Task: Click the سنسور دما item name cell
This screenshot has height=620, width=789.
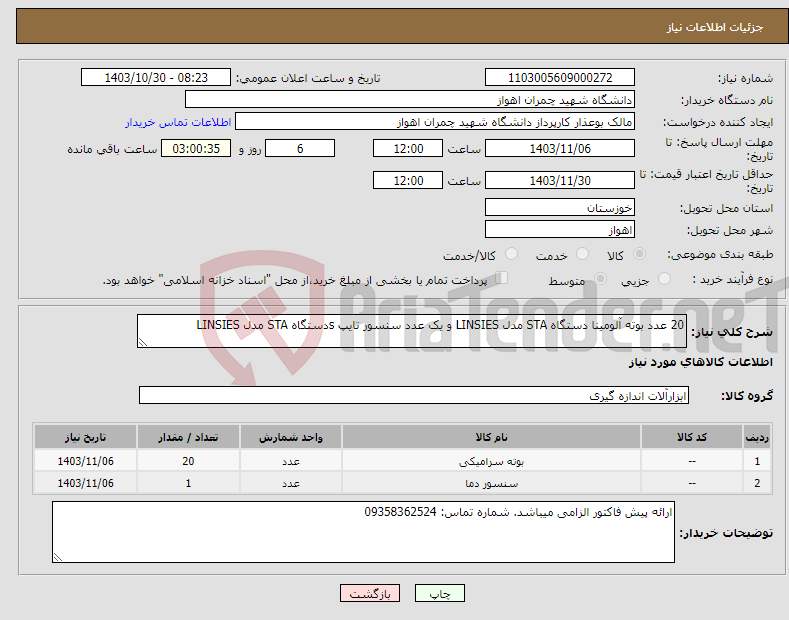Action: (491, 483)
